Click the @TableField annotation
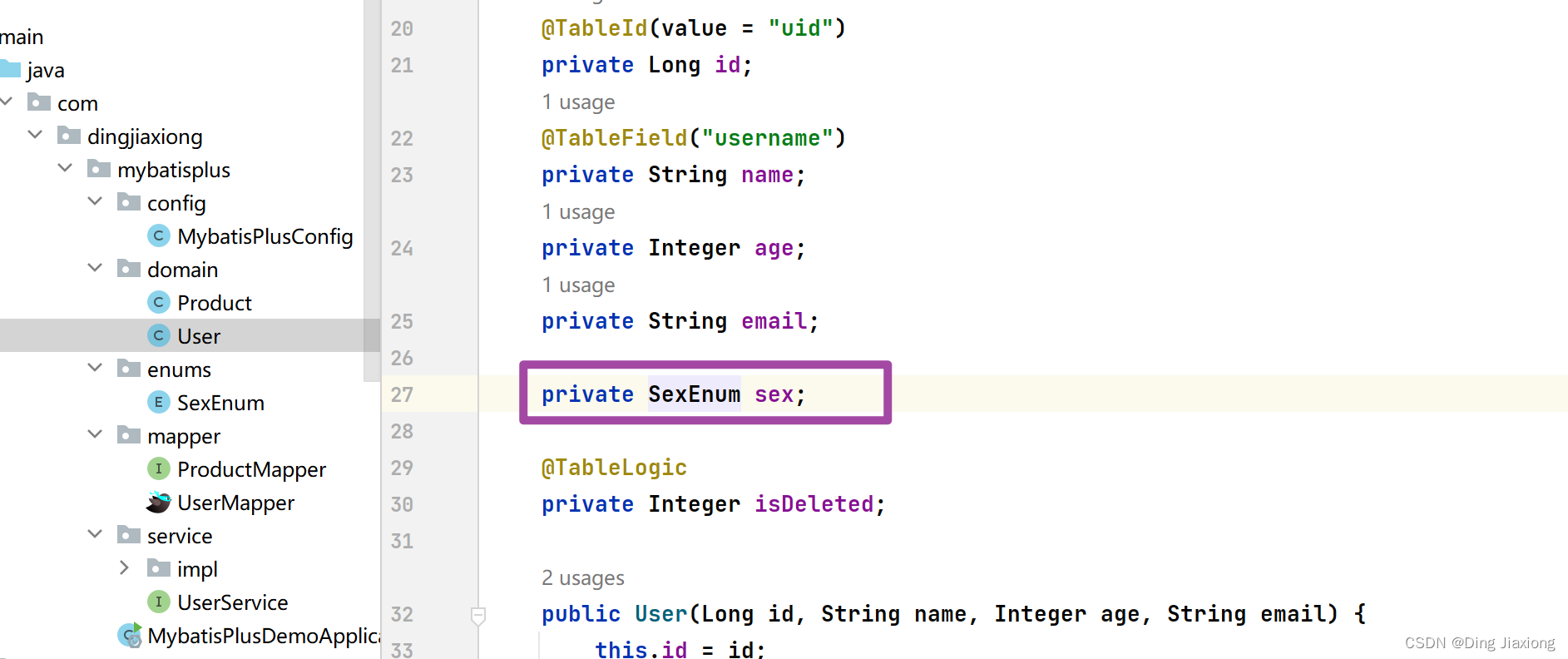 (x=614, y=138)
